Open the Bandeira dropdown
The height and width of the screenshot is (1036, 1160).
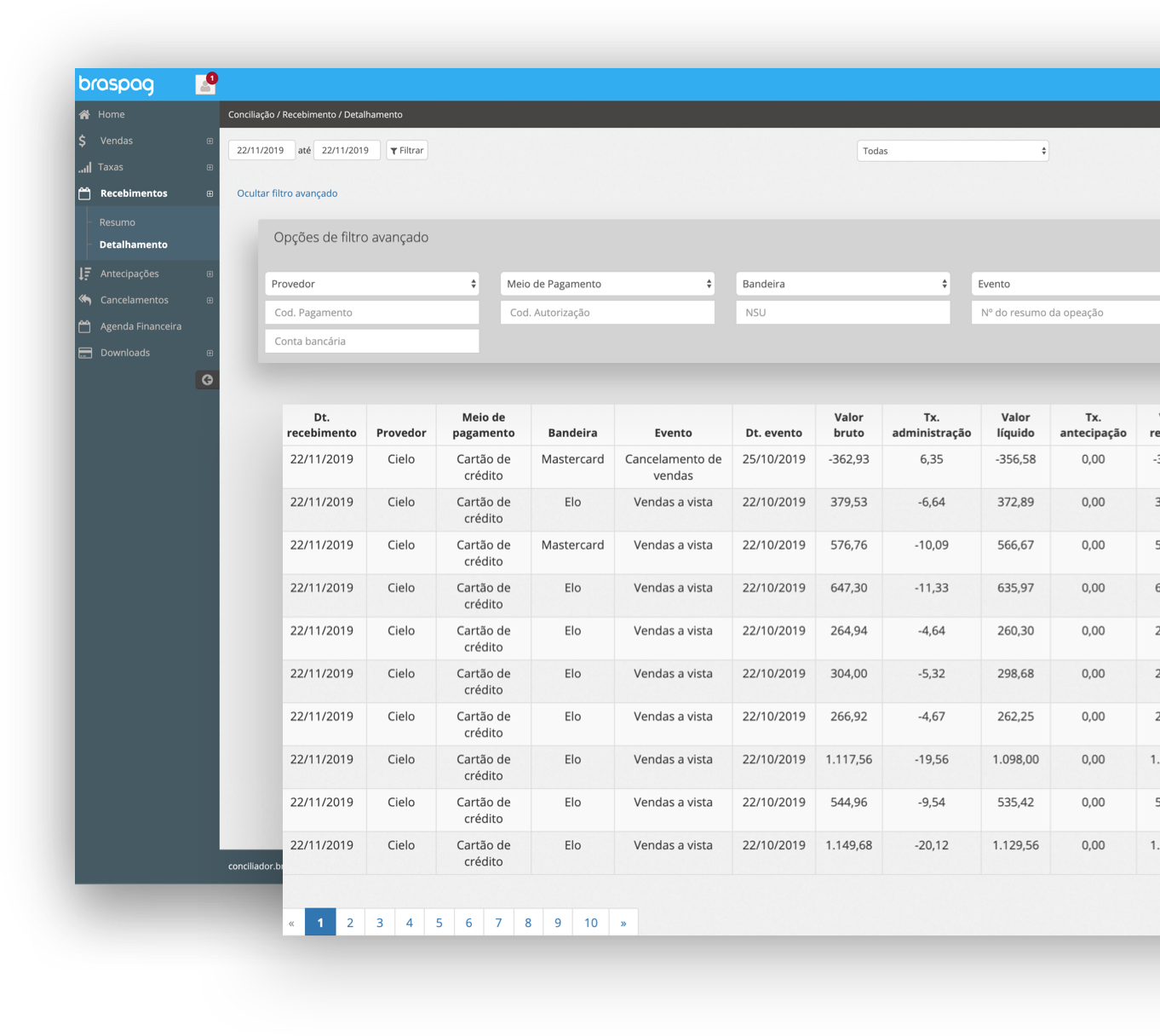(x=843, y=284)
